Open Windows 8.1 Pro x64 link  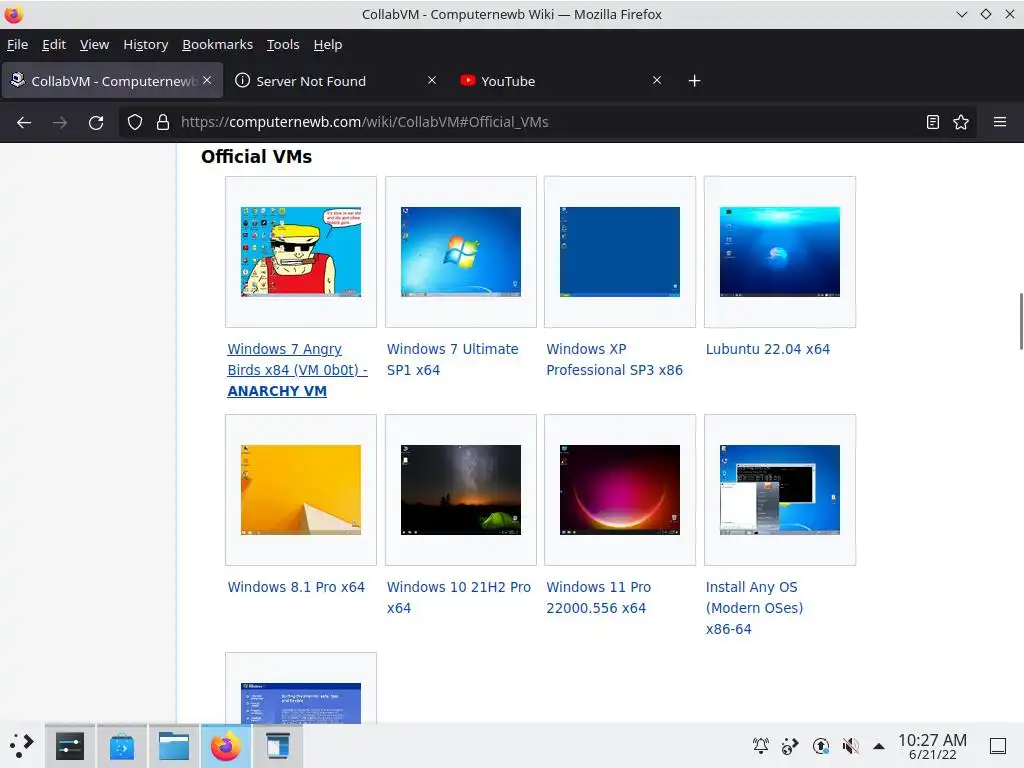[296, 587]
